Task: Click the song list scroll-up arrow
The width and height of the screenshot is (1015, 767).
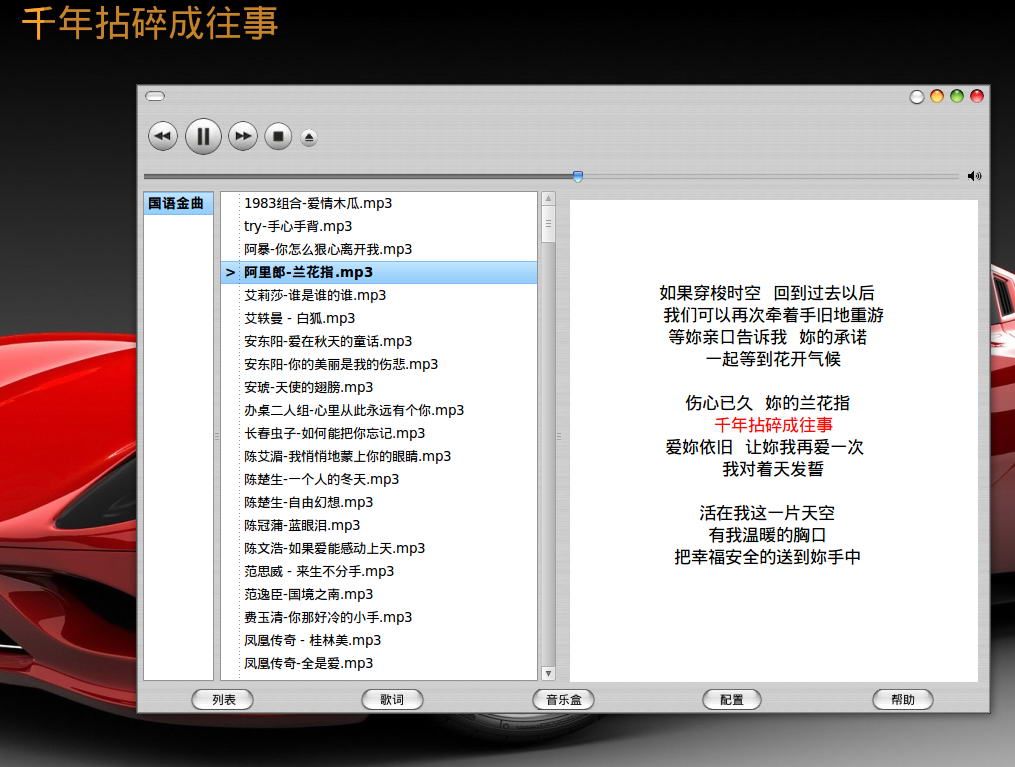Action: (548, 198)
